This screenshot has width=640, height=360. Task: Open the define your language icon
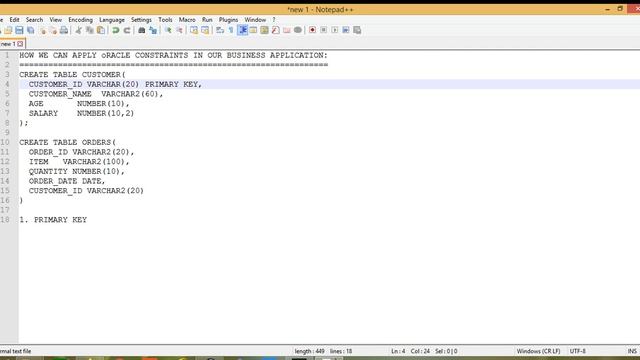[253, 30]
